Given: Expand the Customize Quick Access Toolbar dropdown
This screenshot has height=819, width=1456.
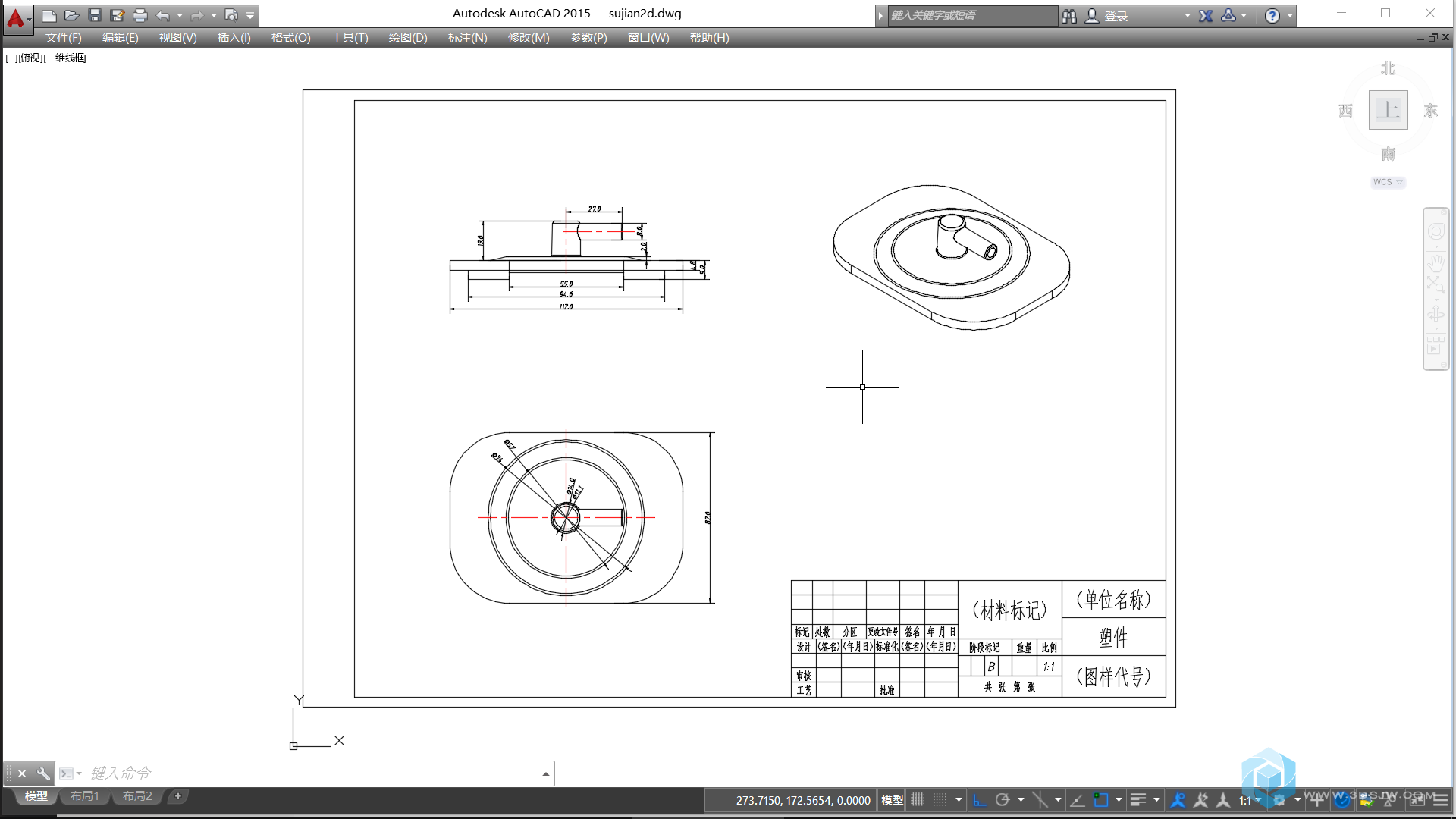Looking at the screenshot, I should (250, 15).
